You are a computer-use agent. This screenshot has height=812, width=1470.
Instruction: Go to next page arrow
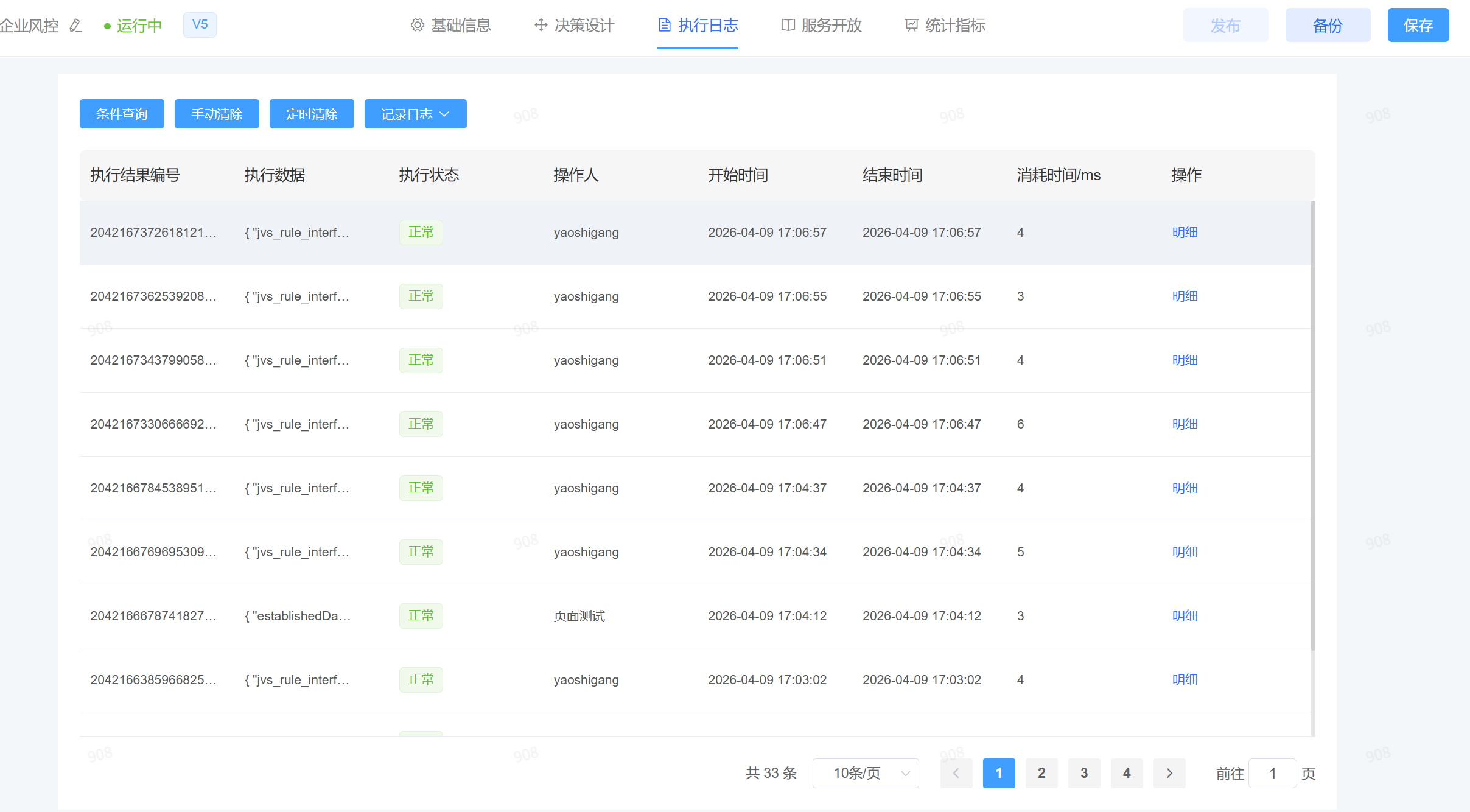pyautogui.click(x=1169, y=773)
